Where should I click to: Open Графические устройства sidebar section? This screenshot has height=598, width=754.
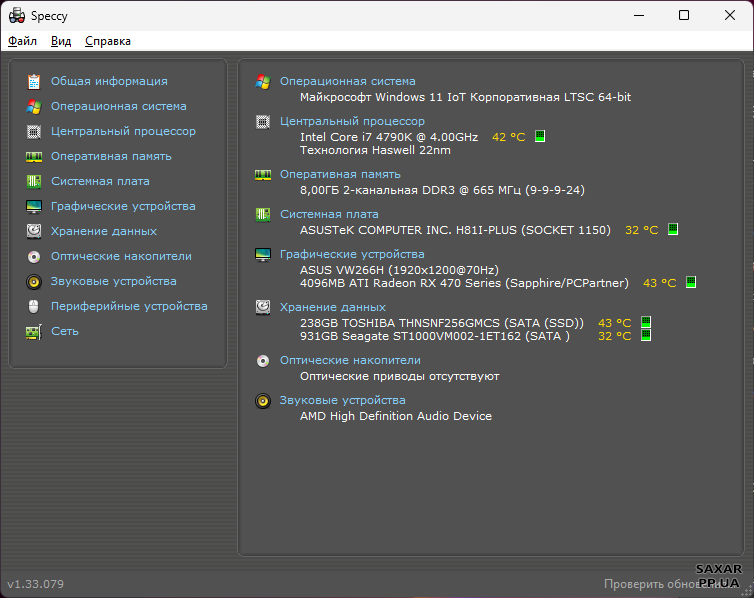point(123,206)
